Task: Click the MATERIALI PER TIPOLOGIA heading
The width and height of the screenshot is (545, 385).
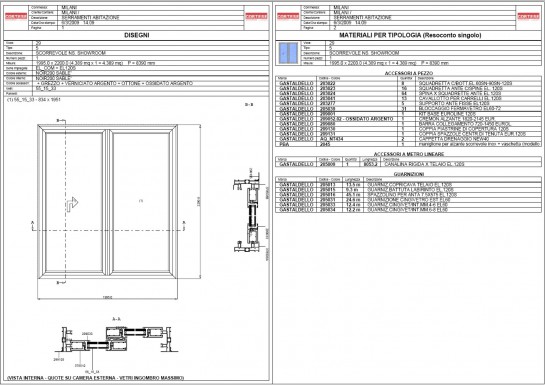Action: pos(410,35)
